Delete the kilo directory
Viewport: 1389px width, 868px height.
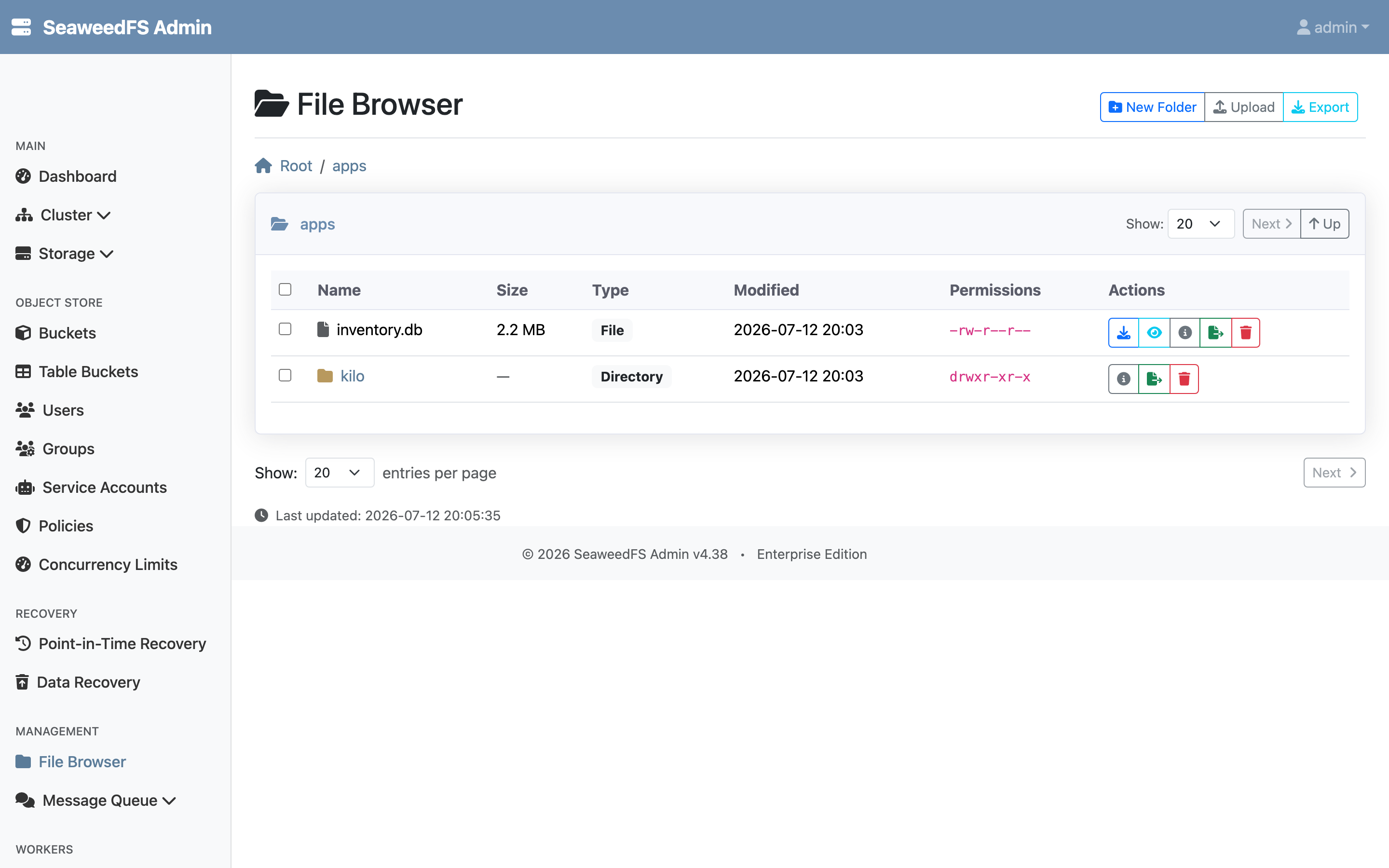1184,379
